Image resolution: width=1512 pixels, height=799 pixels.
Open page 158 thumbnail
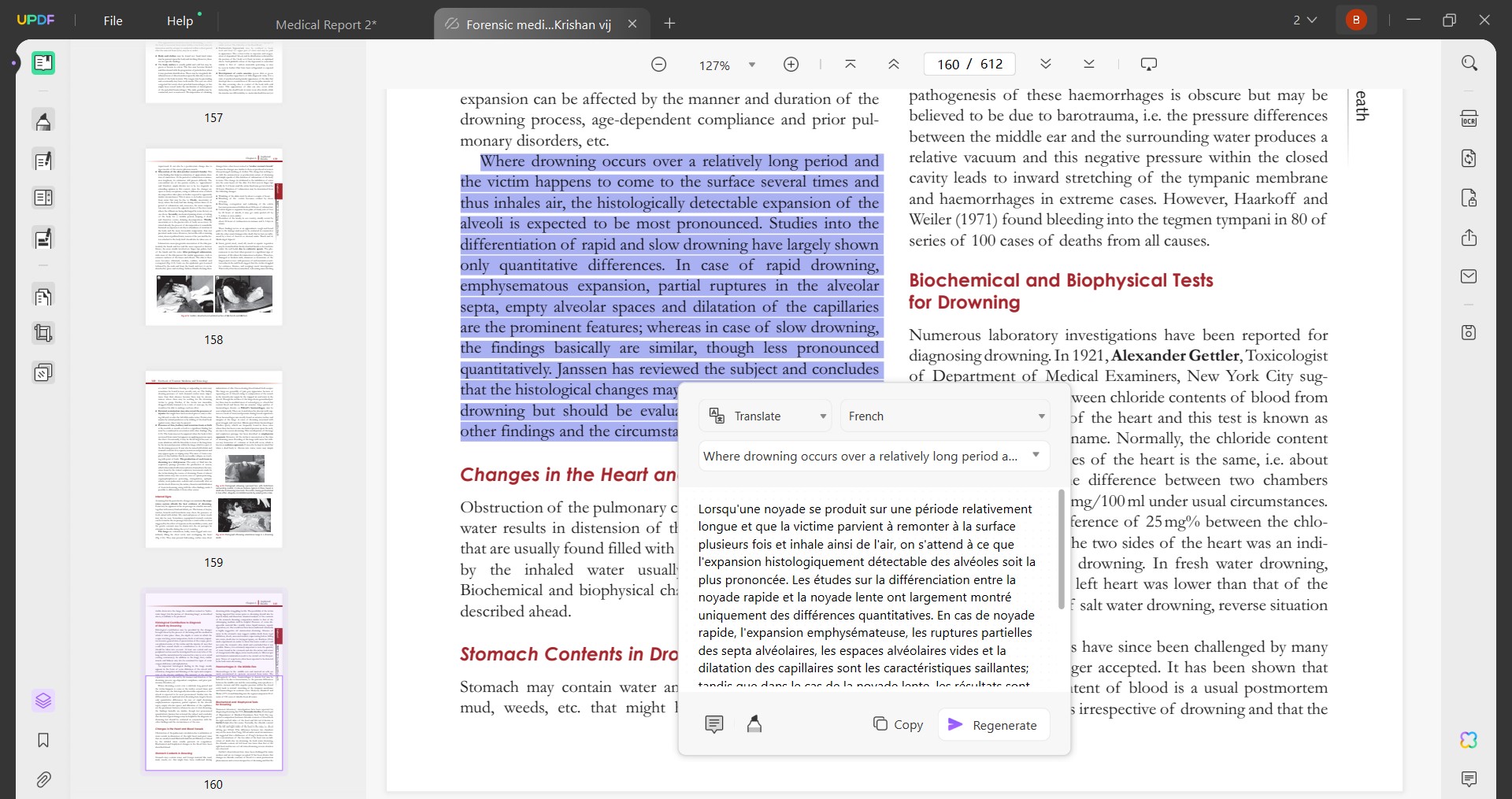(x=213, y=237)
